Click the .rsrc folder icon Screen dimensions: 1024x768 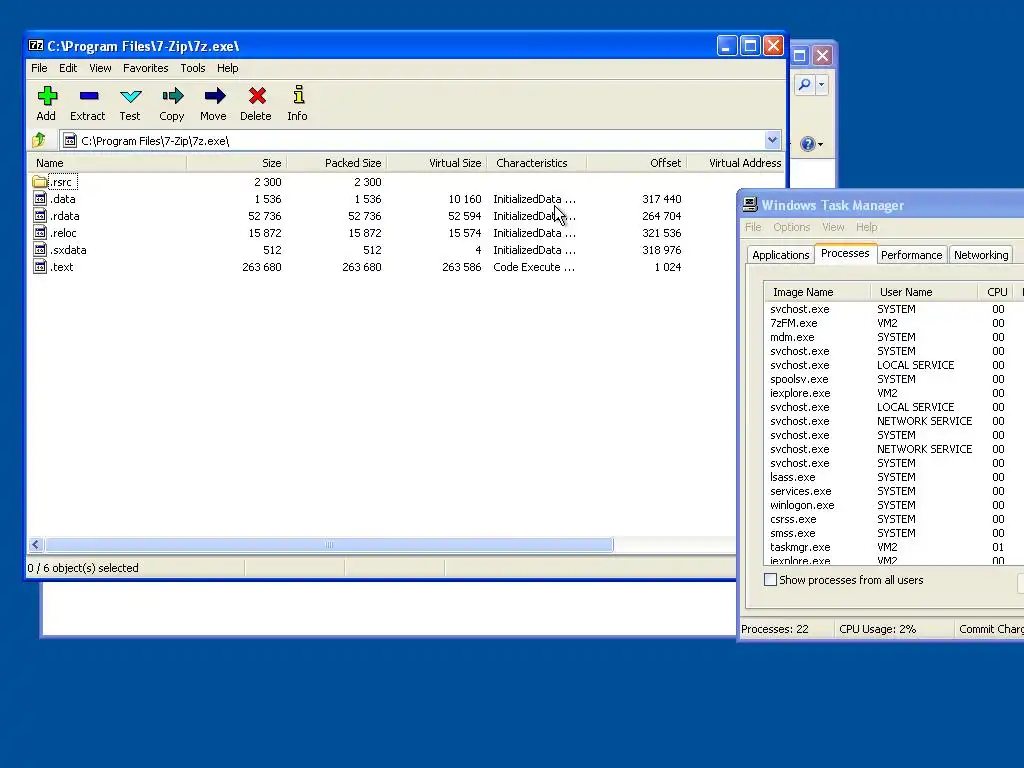click(40, 182)
